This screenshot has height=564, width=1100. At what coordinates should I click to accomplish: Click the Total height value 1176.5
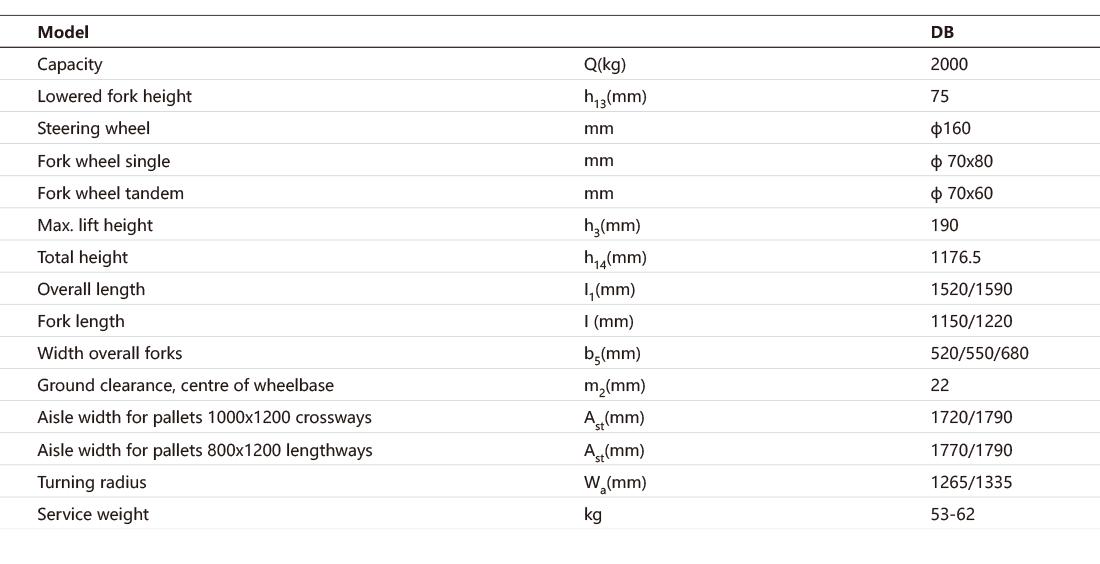click(955, 257)
